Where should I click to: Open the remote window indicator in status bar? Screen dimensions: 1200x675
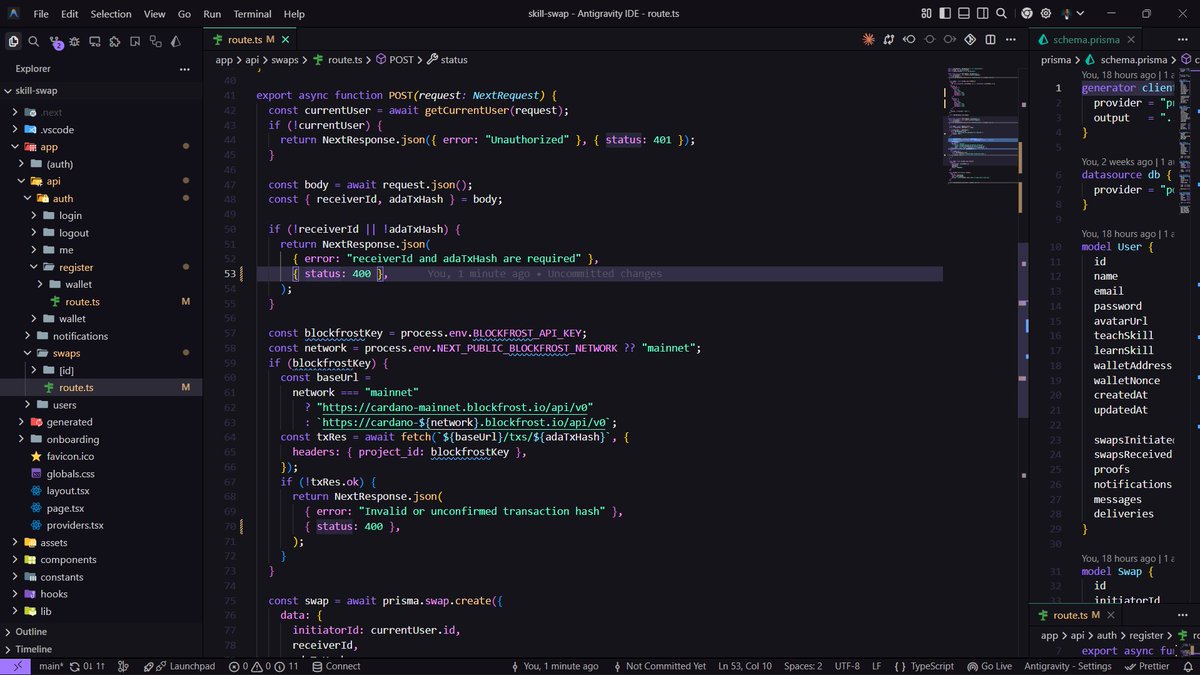pos(17,666)
